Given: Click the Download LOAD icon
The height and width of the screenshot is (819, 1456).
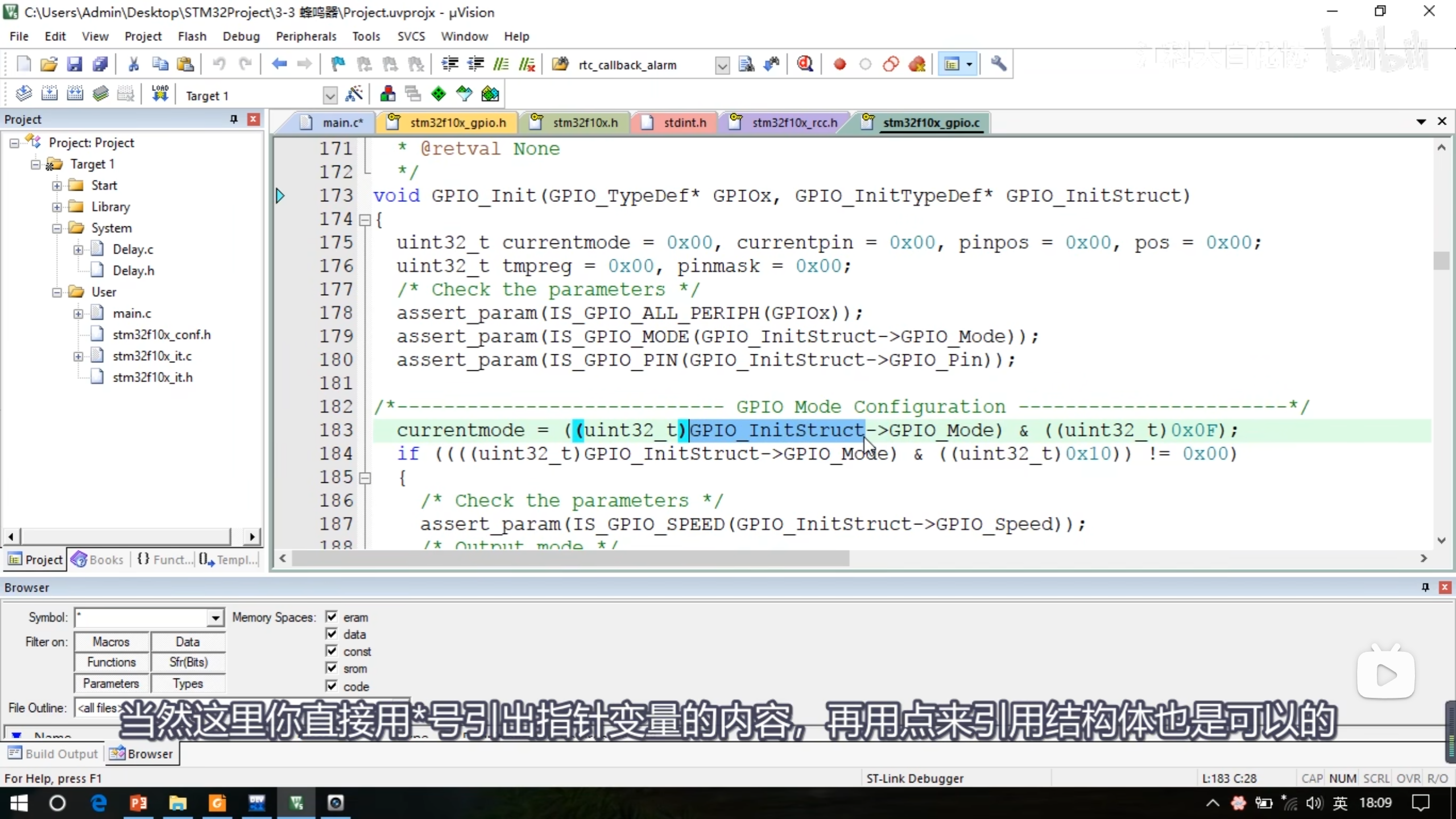Looking at the screenshot, I should point(160,94).
